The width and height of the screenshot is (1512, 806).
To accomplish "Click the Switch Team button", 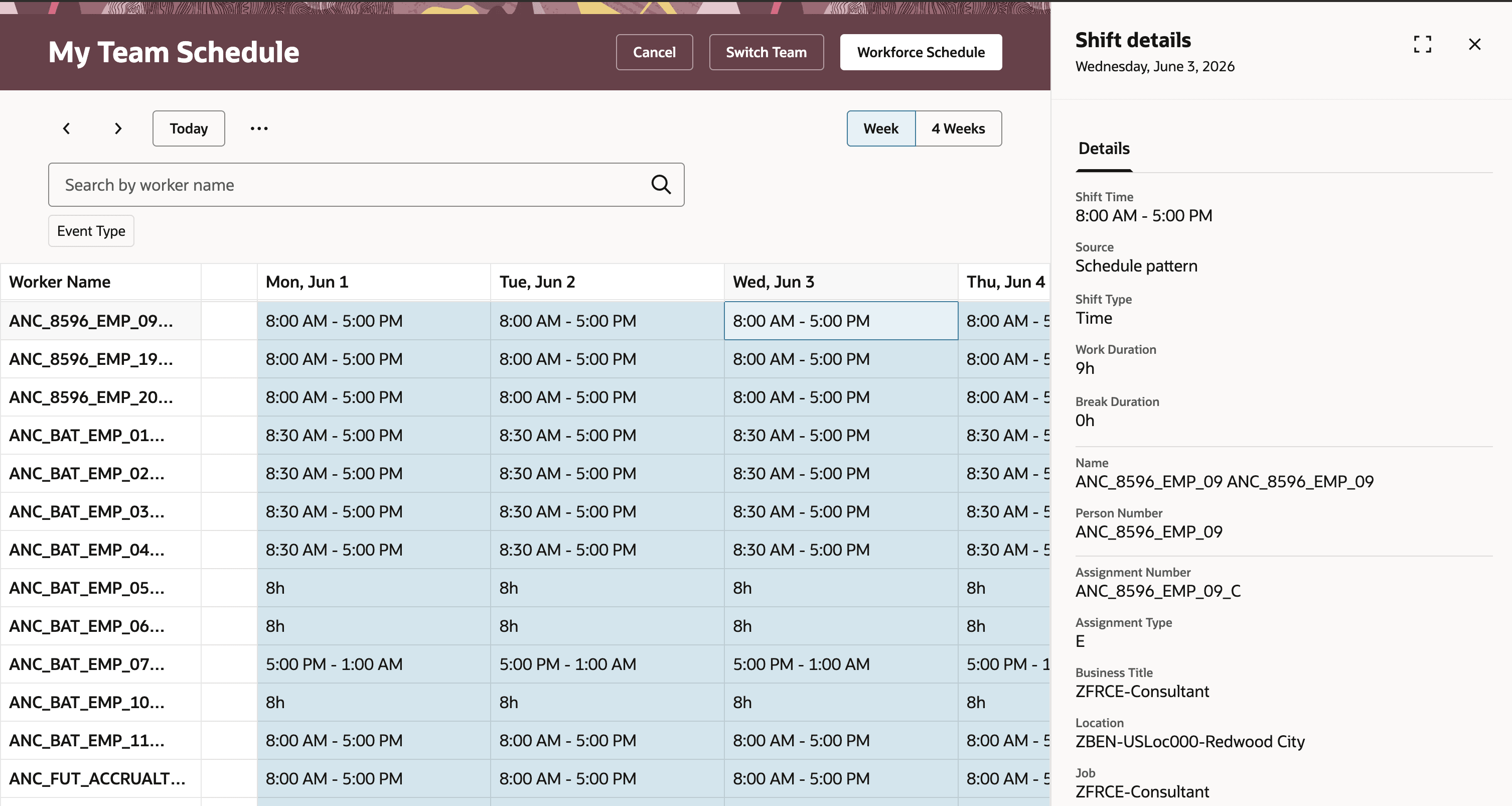I will pyautogui.click(x=766, y=52).
